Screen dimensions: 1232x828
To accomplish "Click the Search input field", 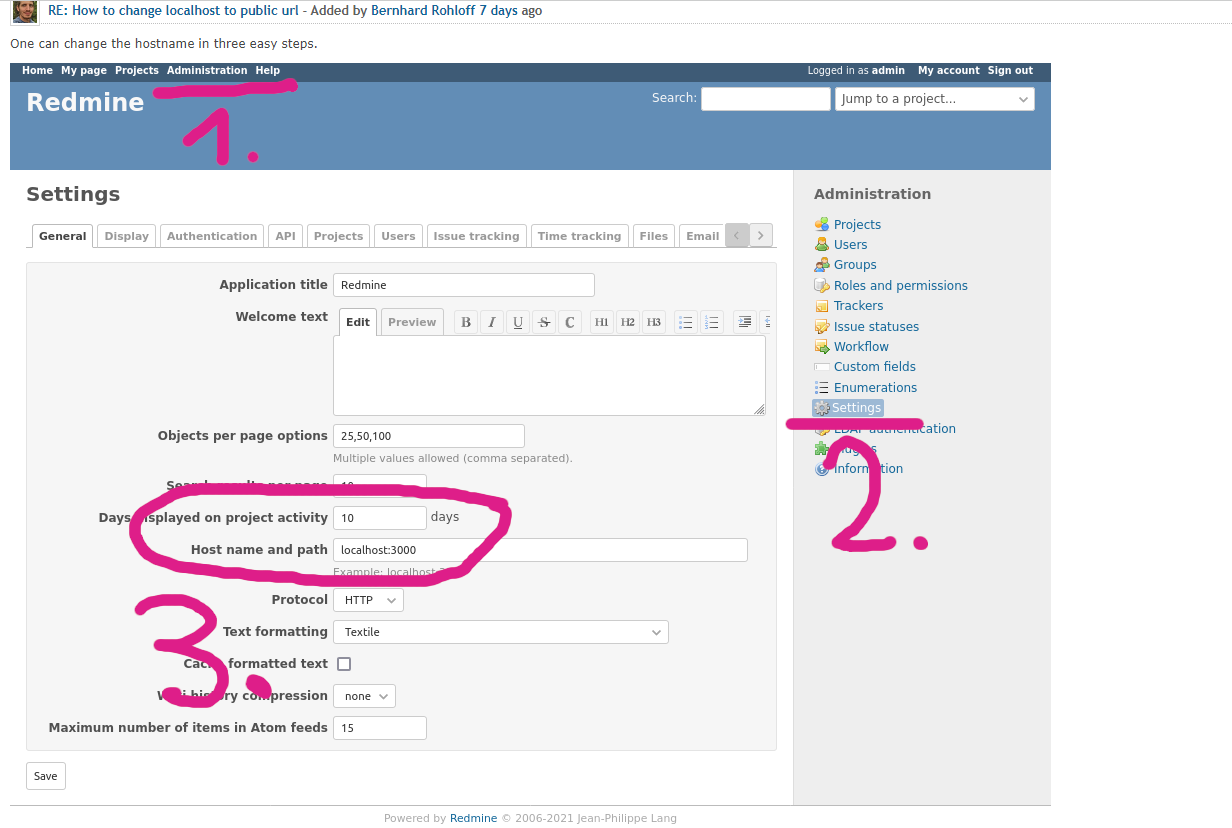I will click(766, 99).
